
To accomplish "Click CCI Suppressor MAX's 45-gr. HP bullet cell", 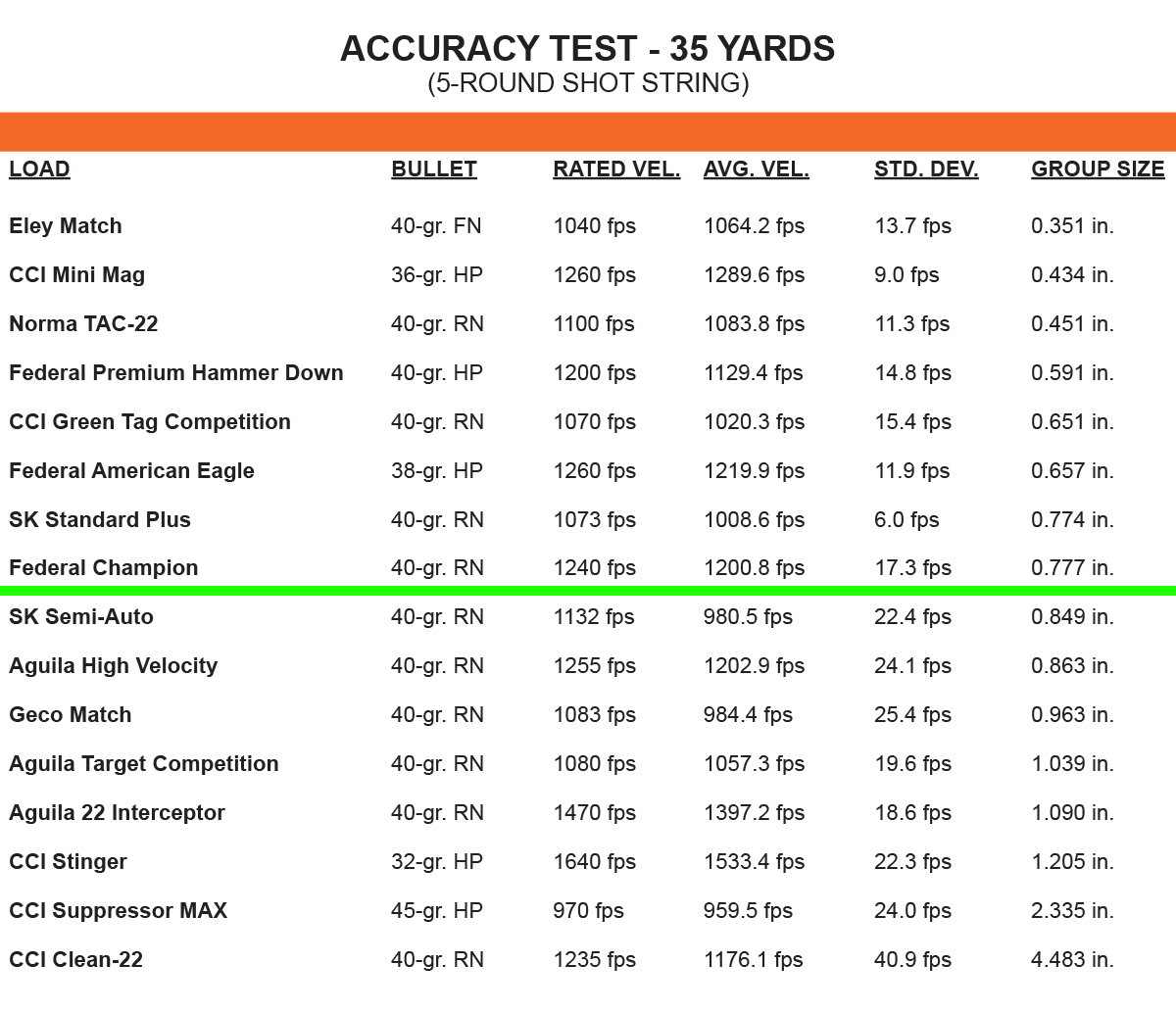I will click(437, 911).
